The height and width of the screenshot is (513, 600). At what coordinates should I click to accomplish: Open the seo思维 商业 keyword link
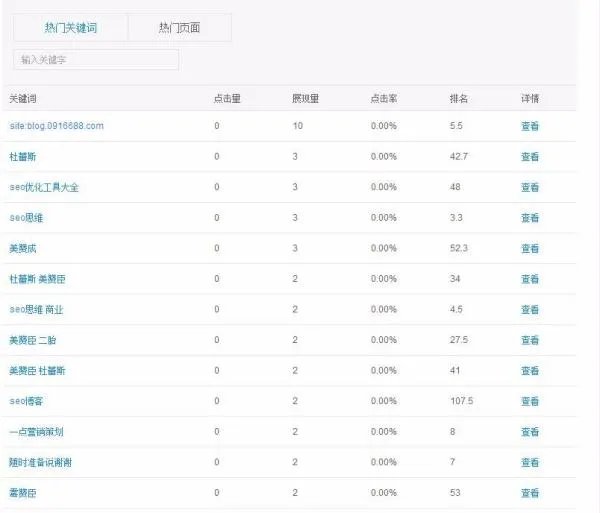(x=36, y=309)
